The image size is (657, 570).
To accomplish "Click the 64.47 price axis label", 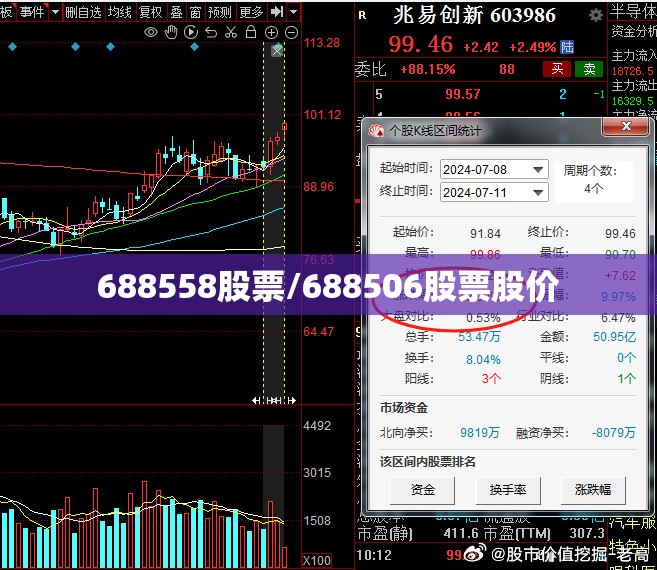I will pos(319,332).
